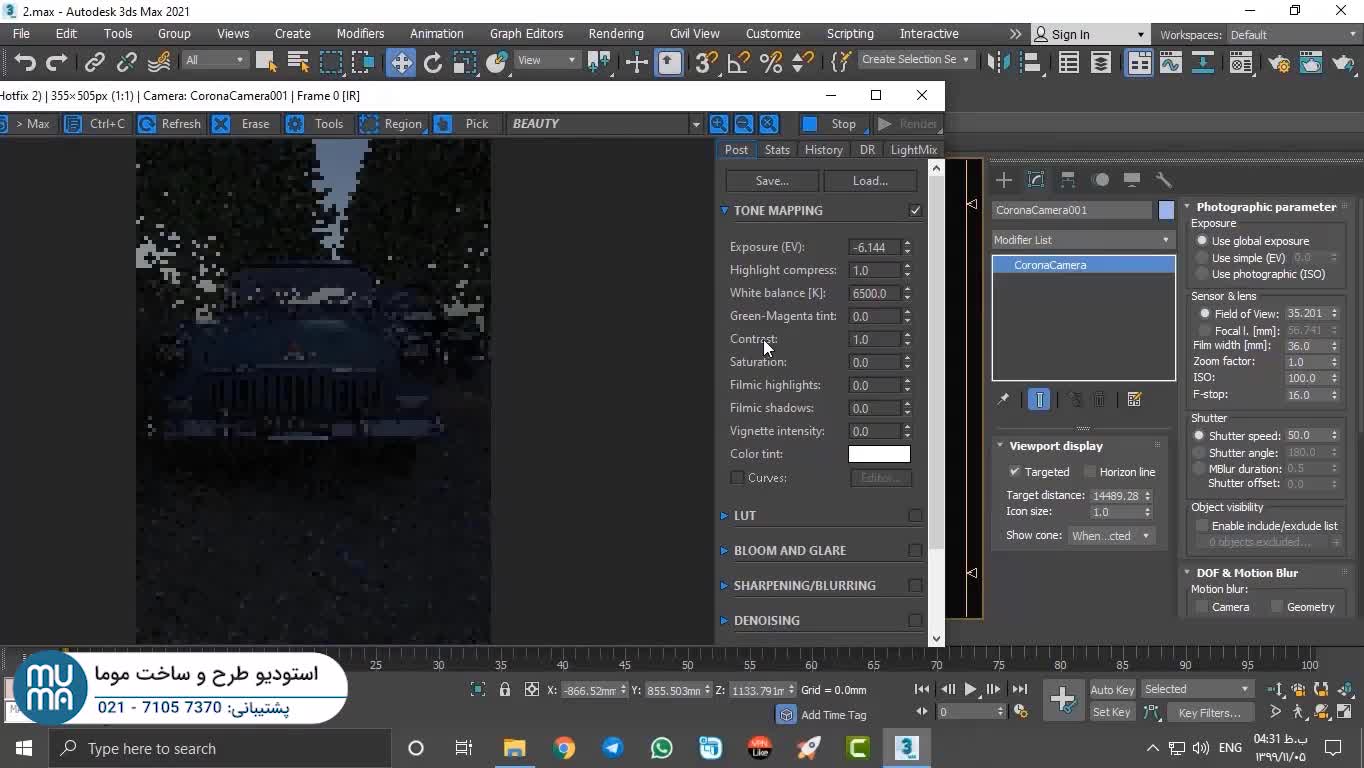Open the Modifier List dropdown
This screenshot has height=768, width=1364.
pyautogui.click(x=1082, y=240)
